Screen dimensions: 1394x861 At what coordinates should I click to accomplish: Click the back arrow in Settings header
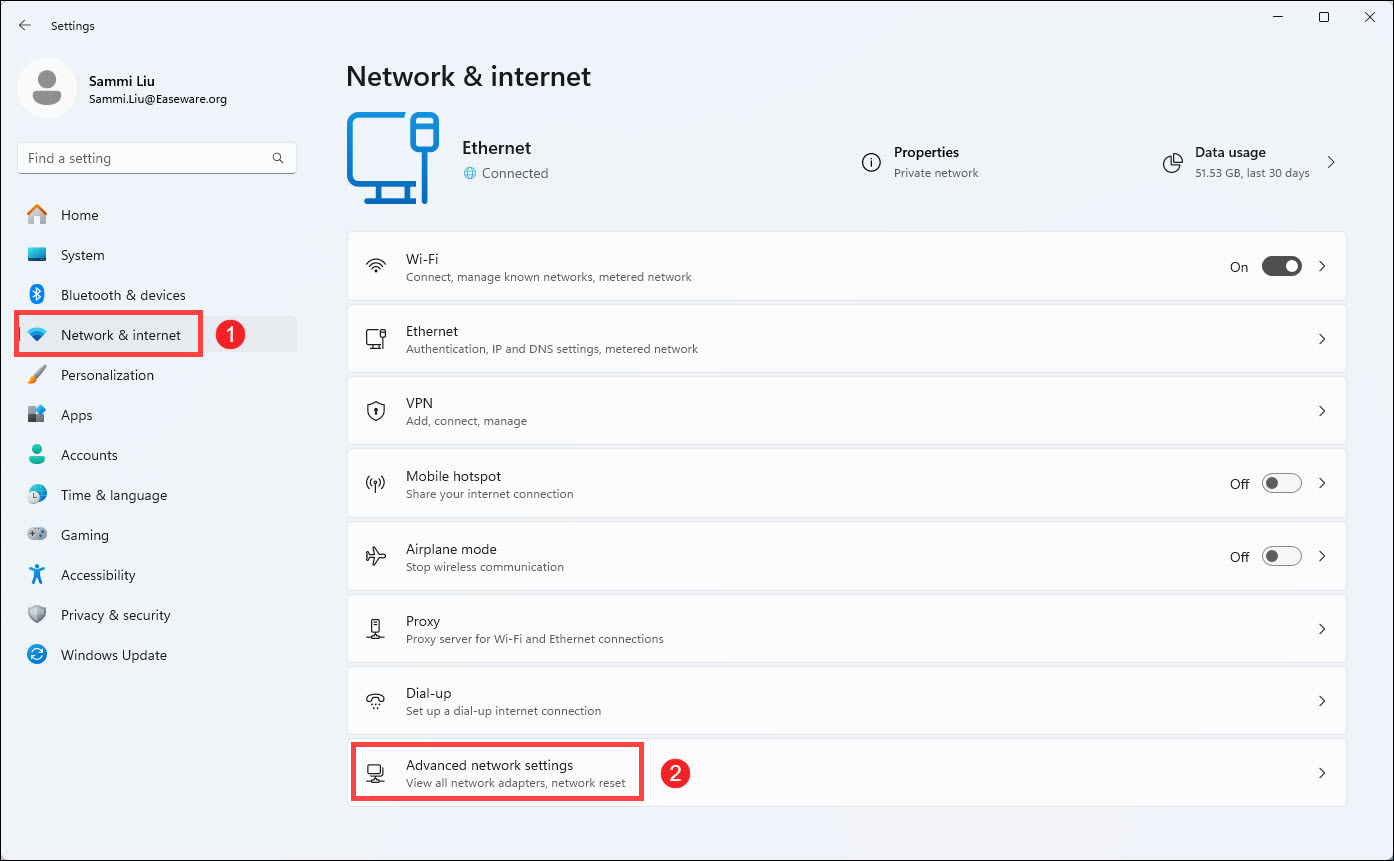tap(25, 26)
